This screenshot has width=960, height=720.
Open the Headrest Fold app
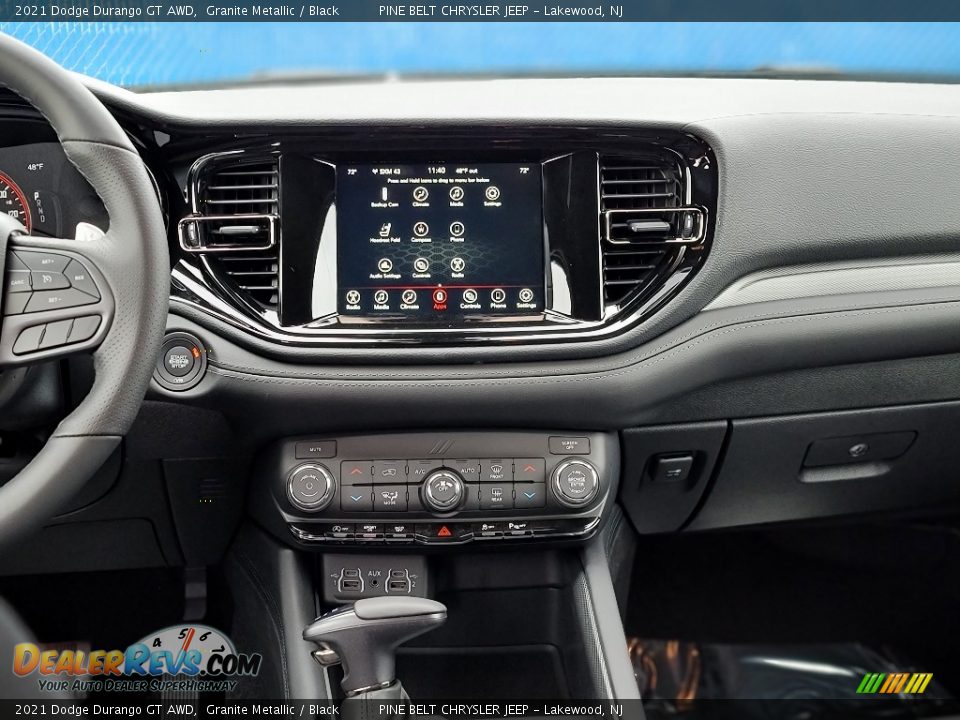(x=384, y=233)
